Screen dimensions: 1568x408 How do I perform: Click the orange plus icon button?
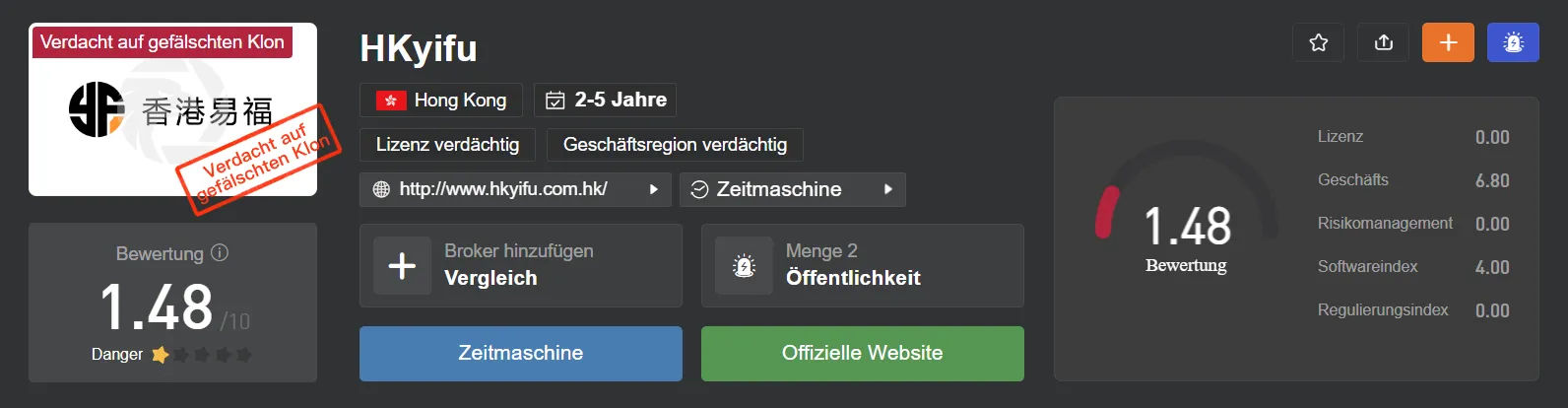[1448, 42]
